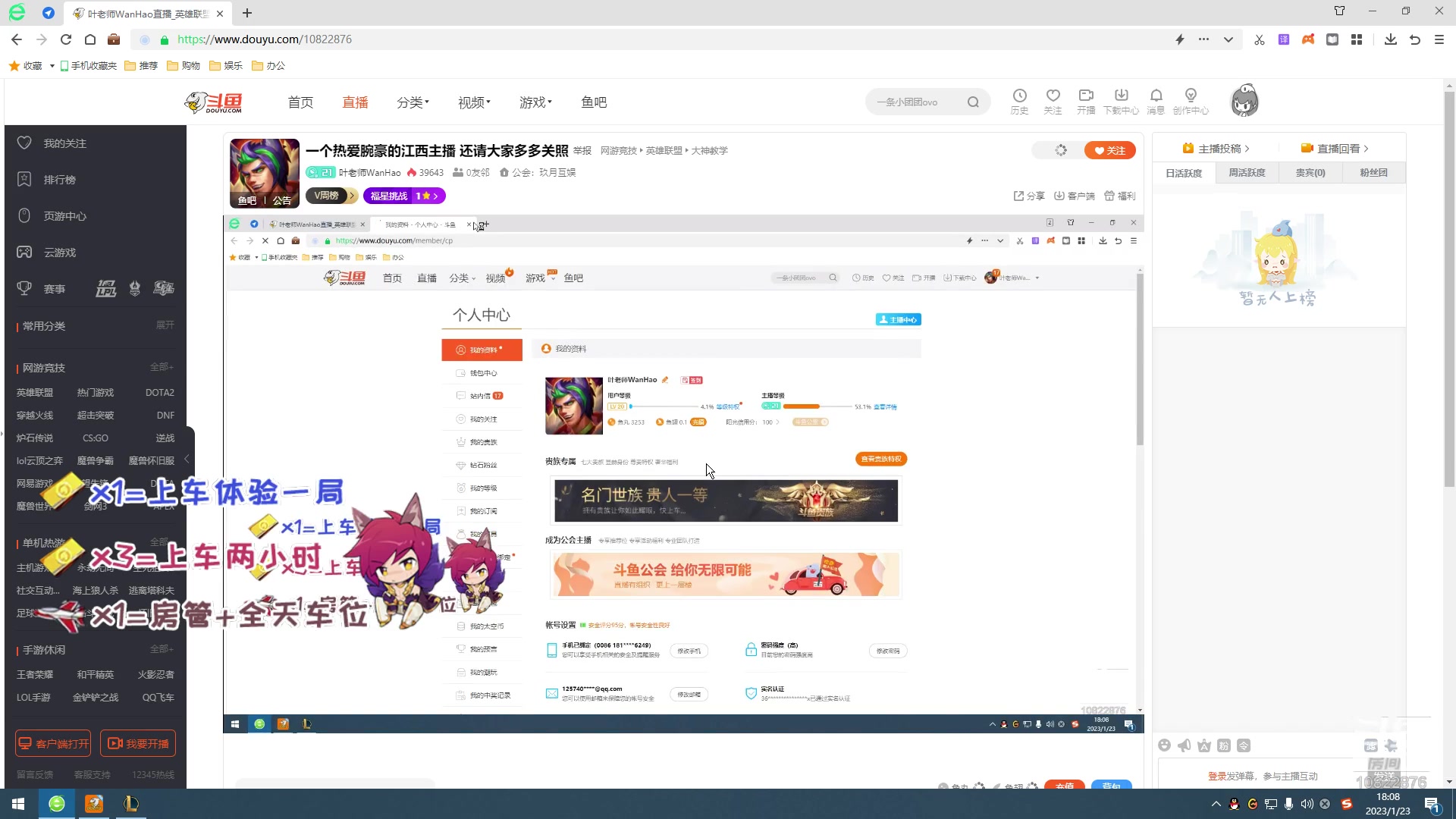
Task: Open the reading mode book icon in toolbar
Action: click(x=1332, y=39)
